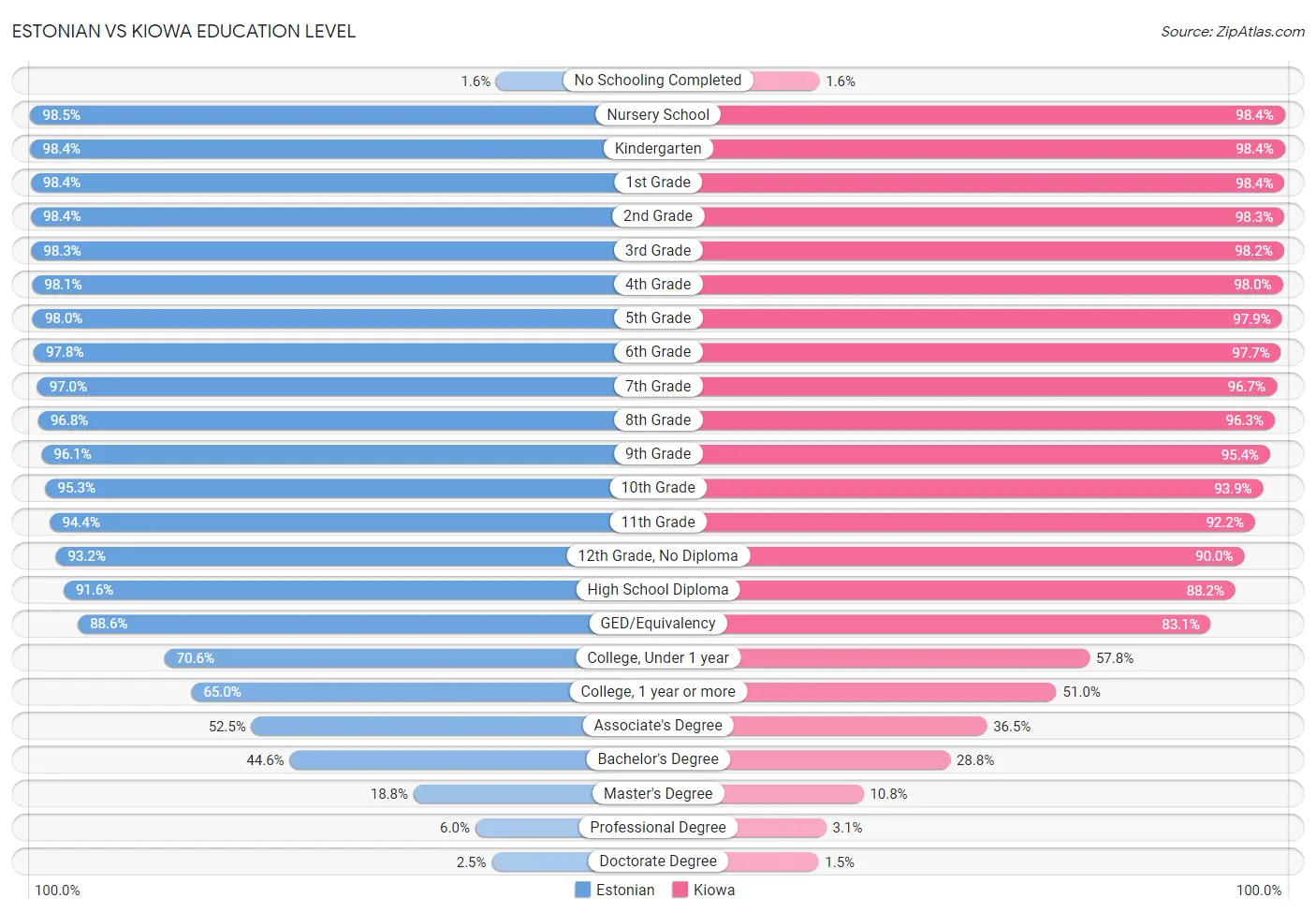The image size is (1316, 913).
Task: Open the Source: ZipAtlas.com link
Action: [x=1233, y=31]
